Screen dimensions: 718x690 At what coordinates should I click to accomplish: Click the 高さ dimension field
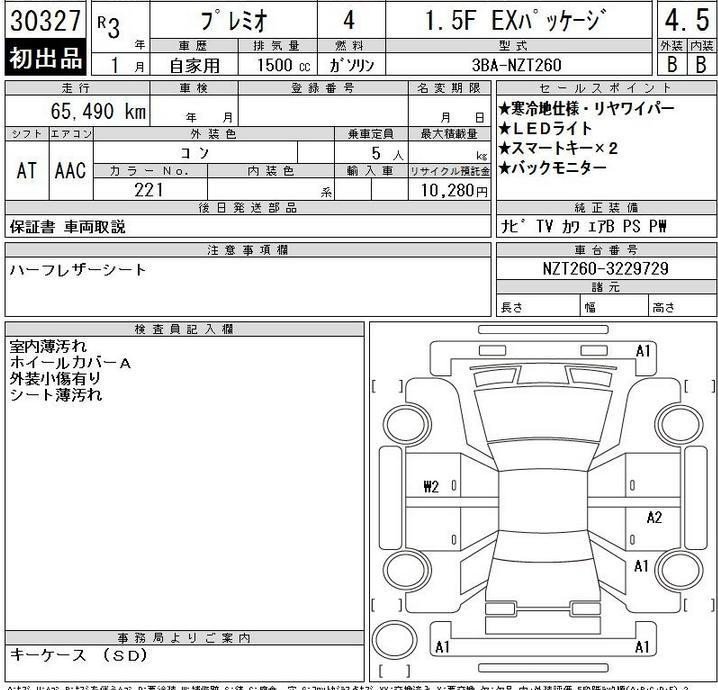coord(682,307)
